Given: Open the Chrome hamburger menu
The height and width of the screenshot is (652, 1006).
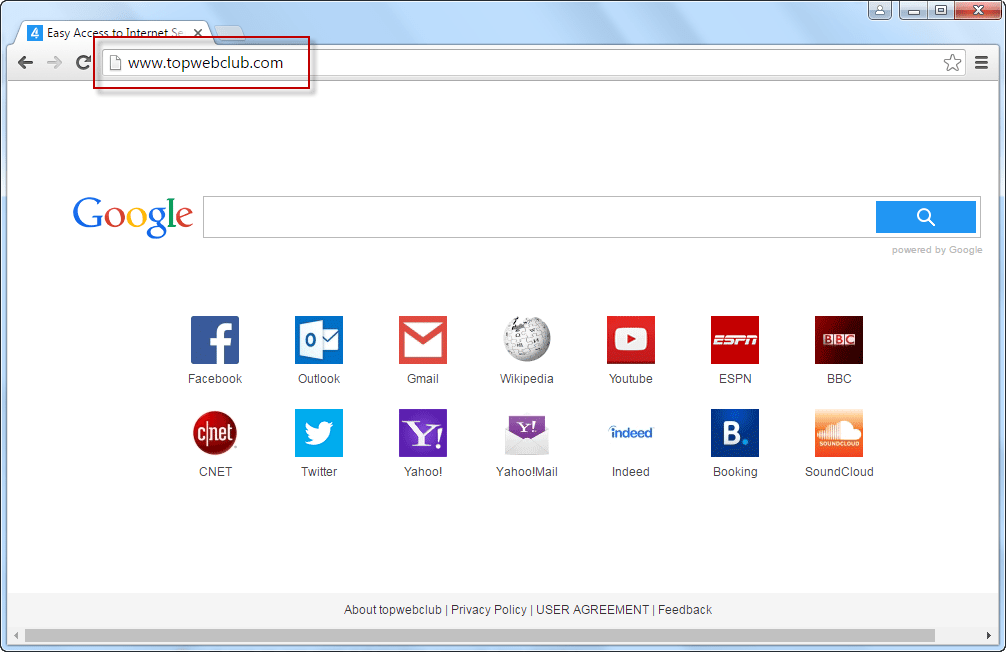Looking at the screenshot, I should (981, 62).
